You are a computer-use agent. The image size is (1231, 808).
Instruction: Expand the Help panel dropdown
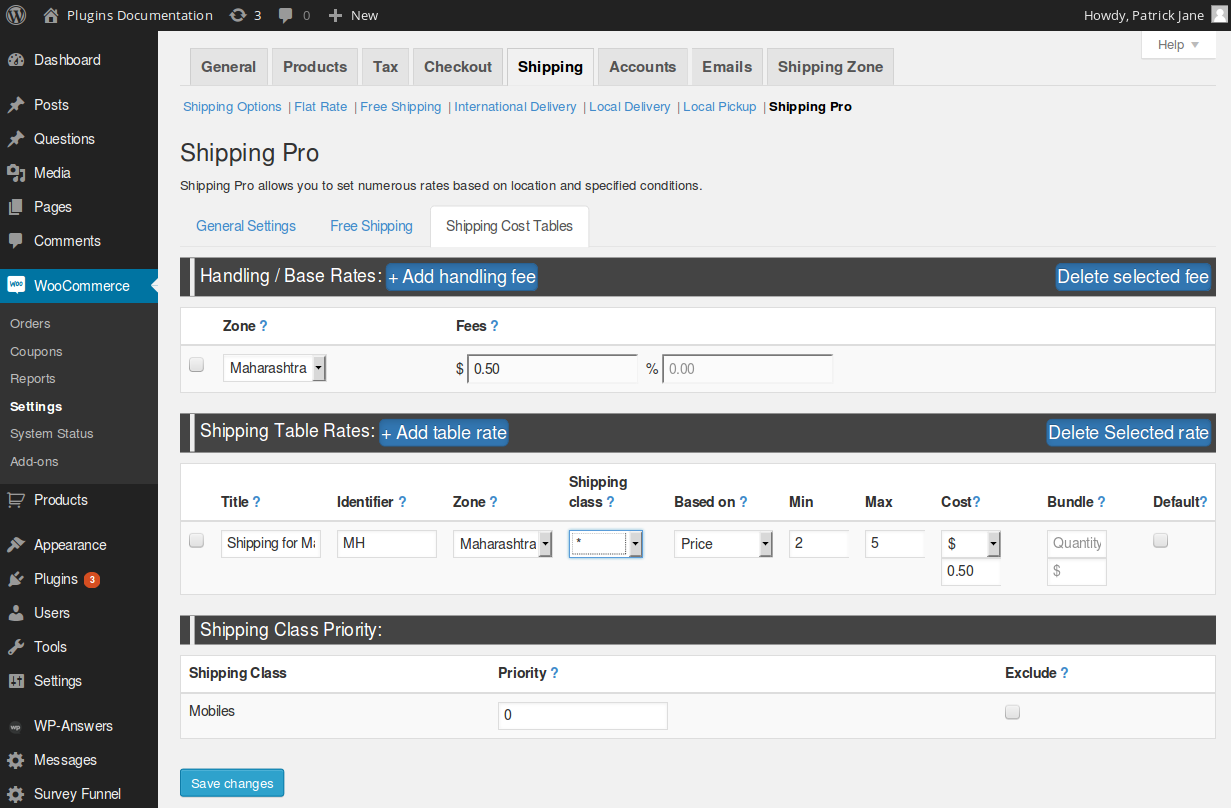(x=1178, y=45)
